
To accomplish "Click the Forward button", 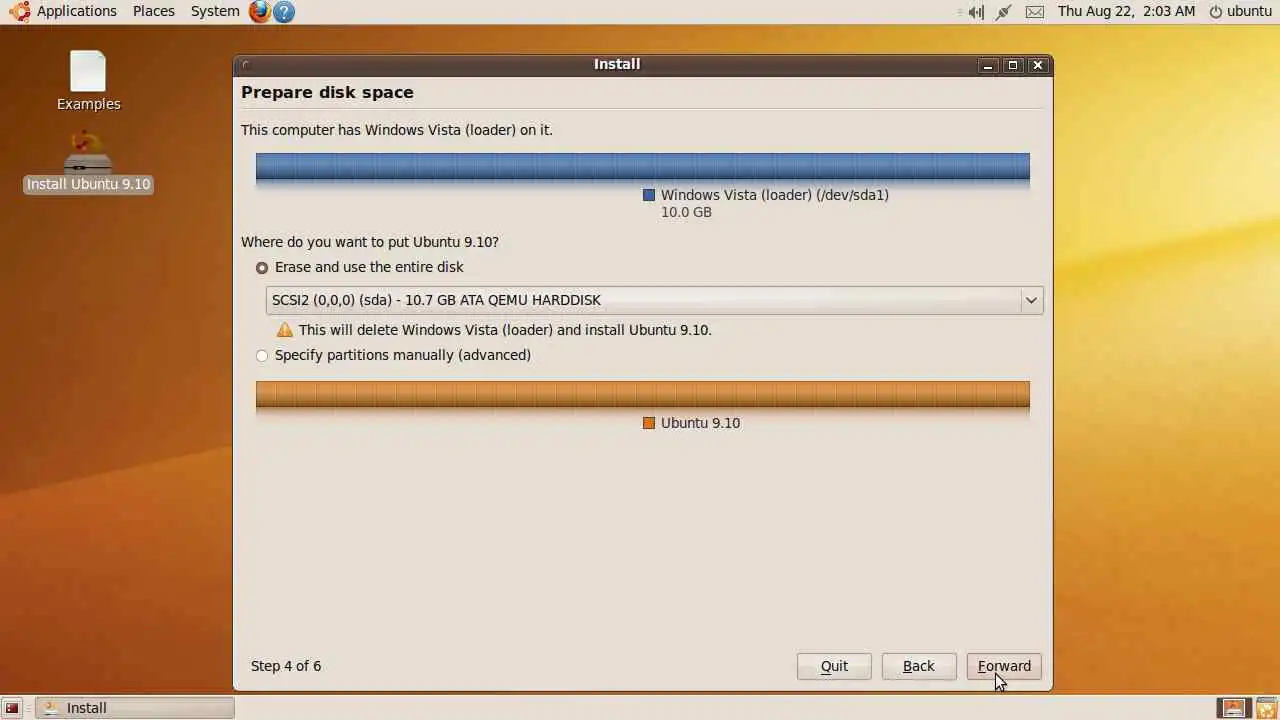I will [1004, 666].
